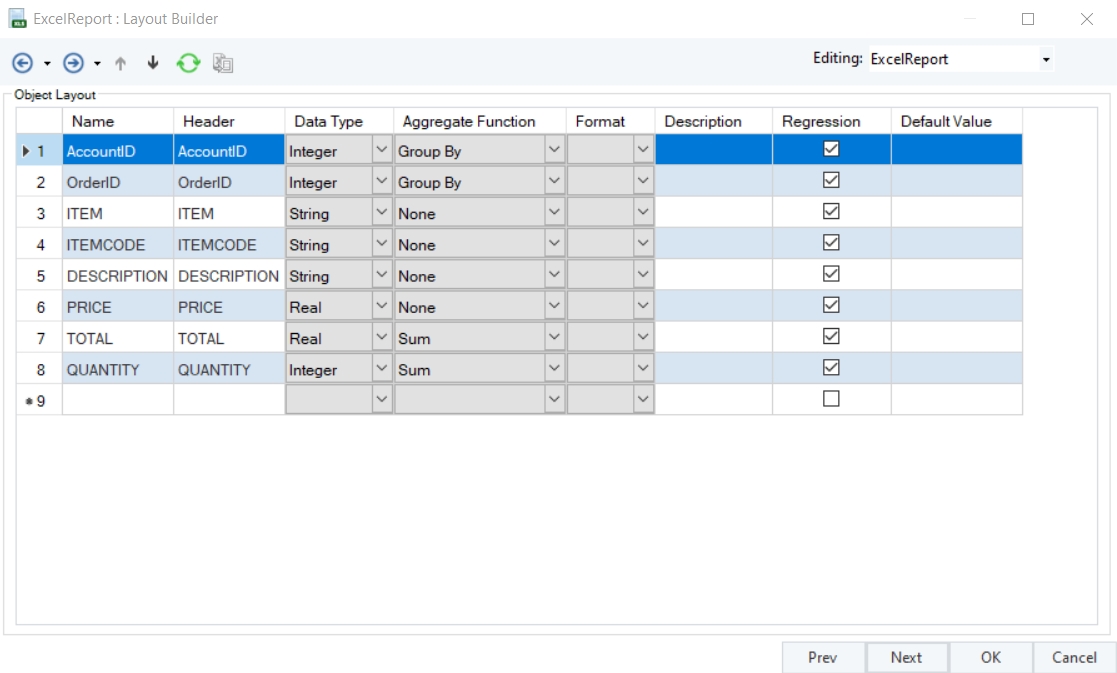Open the Editing ExcelReport dropdown
The height and width of the screenshot is (673, 1117).
click(1046, 60)
